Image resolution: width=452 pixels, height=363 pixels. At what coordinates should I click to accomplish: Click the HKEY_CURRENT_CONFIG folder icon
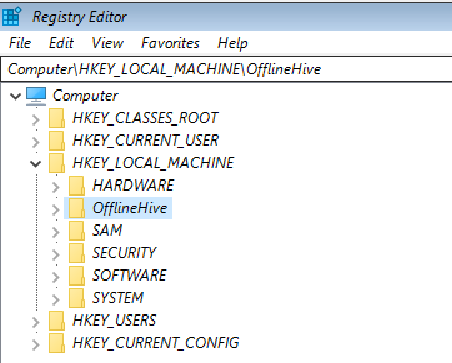[57, 343]
